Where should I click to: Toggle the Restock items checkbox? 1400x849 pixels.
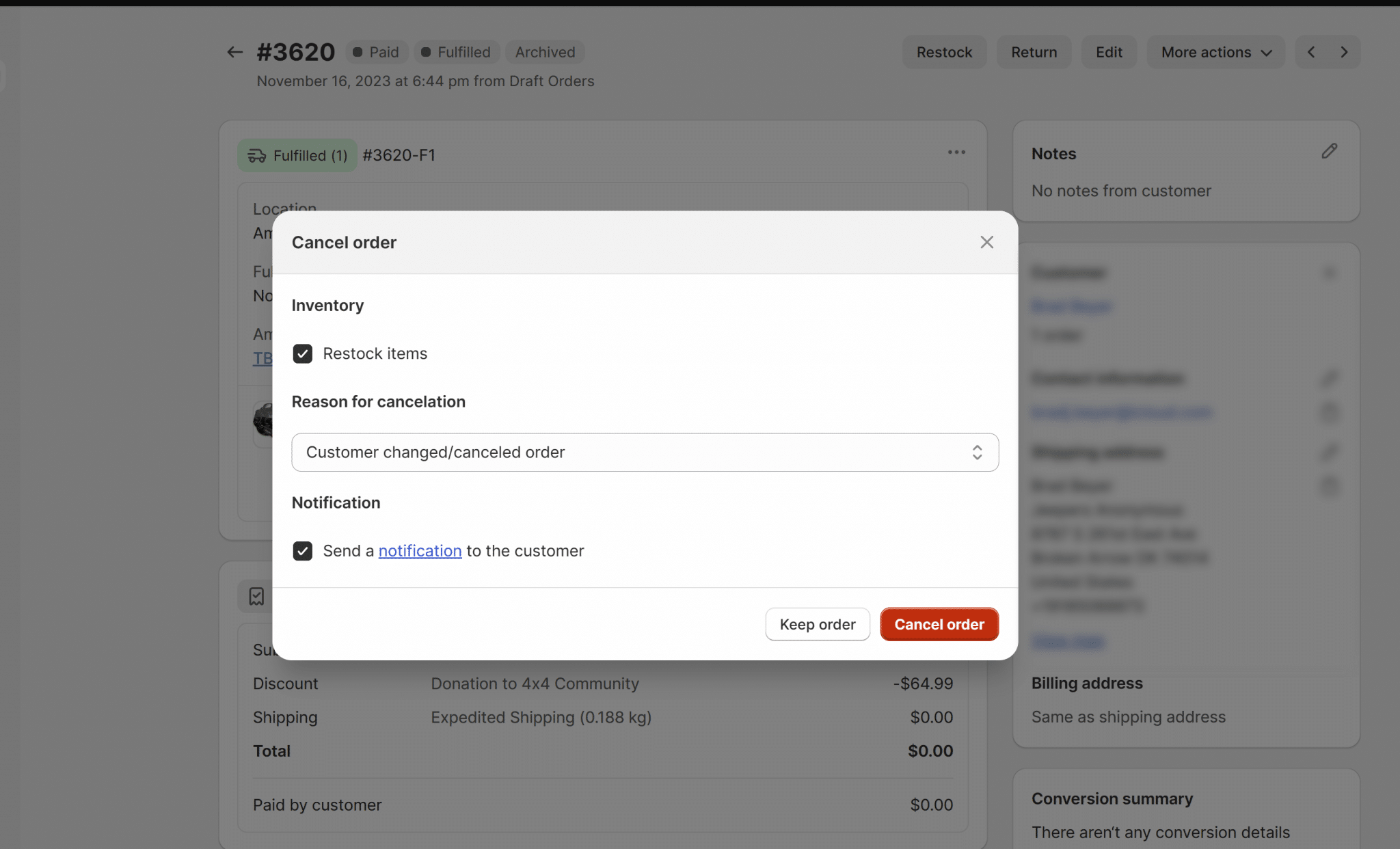[302, 353]
